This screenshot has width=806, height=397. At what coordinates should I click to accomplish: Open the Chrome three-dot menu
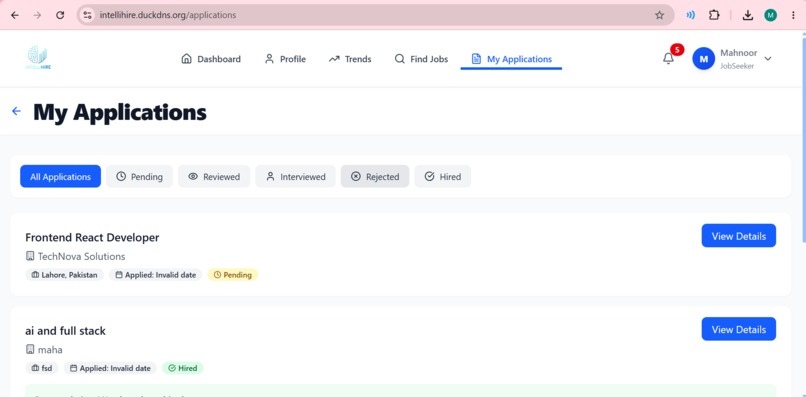pyautogui.click(x=794, y=15)
